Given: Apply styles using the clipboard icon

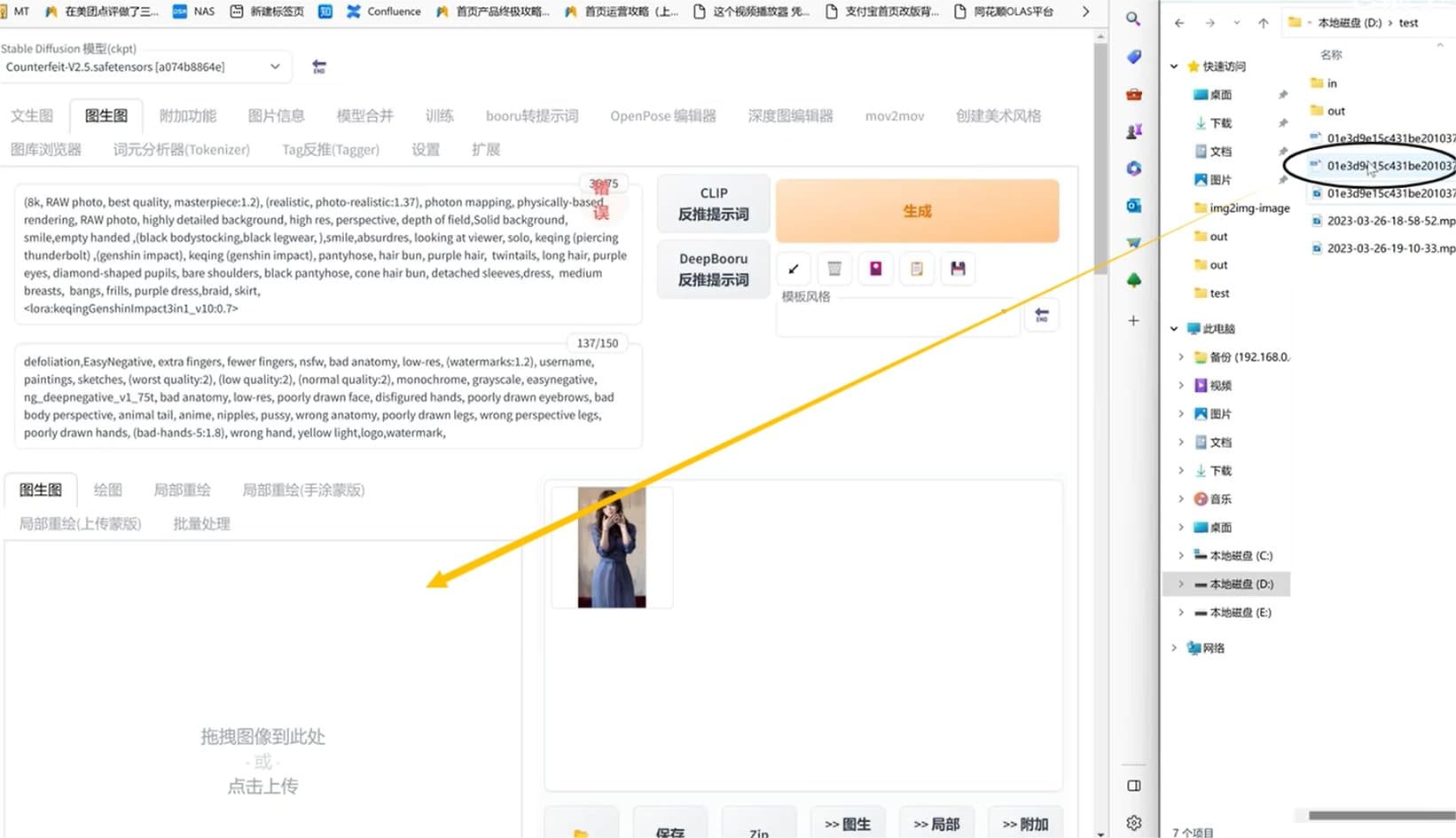Looking at the screenshot, I should (916, 269).
